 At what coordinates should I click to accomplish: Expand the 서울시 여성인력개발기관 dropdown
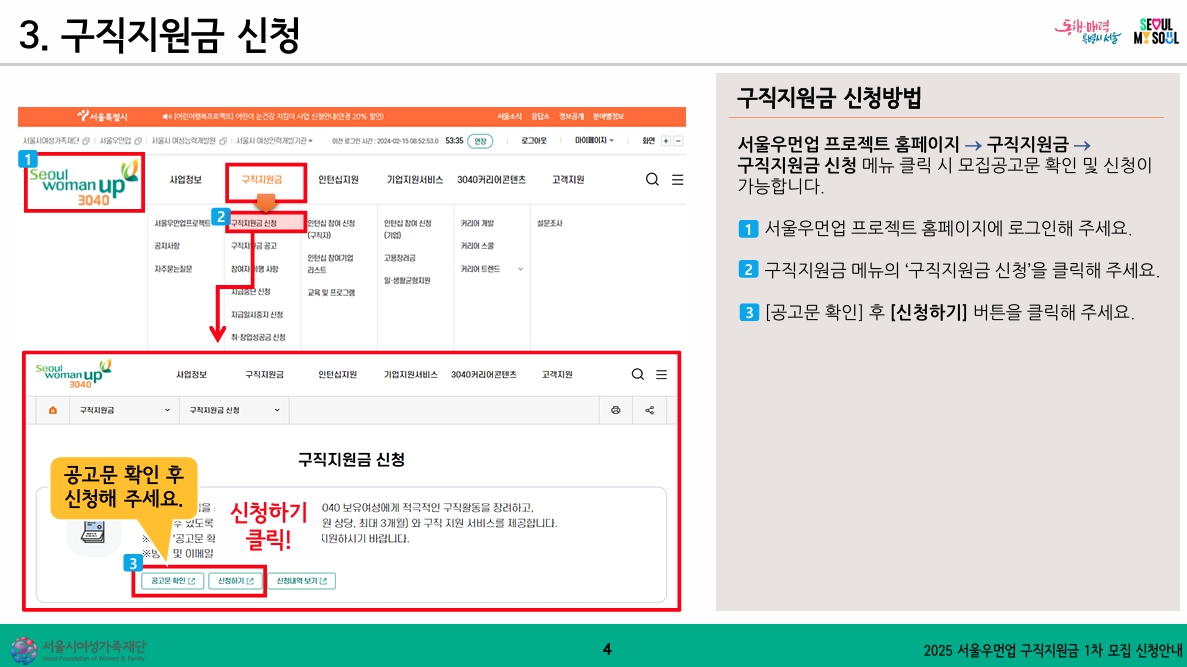[x=274, y=141]
